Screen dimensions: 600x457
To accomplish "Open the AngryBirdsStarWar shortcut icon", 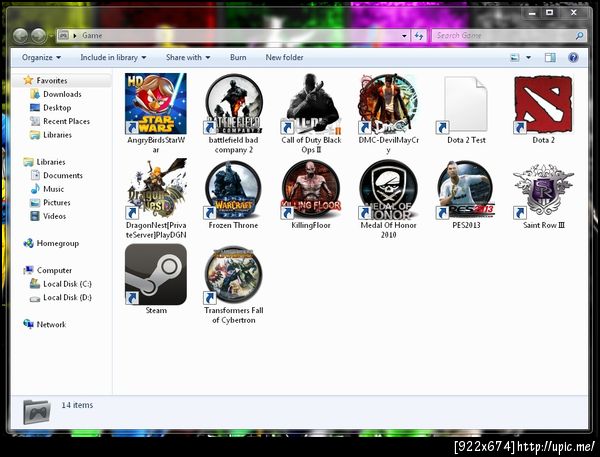I will [156, 103].
